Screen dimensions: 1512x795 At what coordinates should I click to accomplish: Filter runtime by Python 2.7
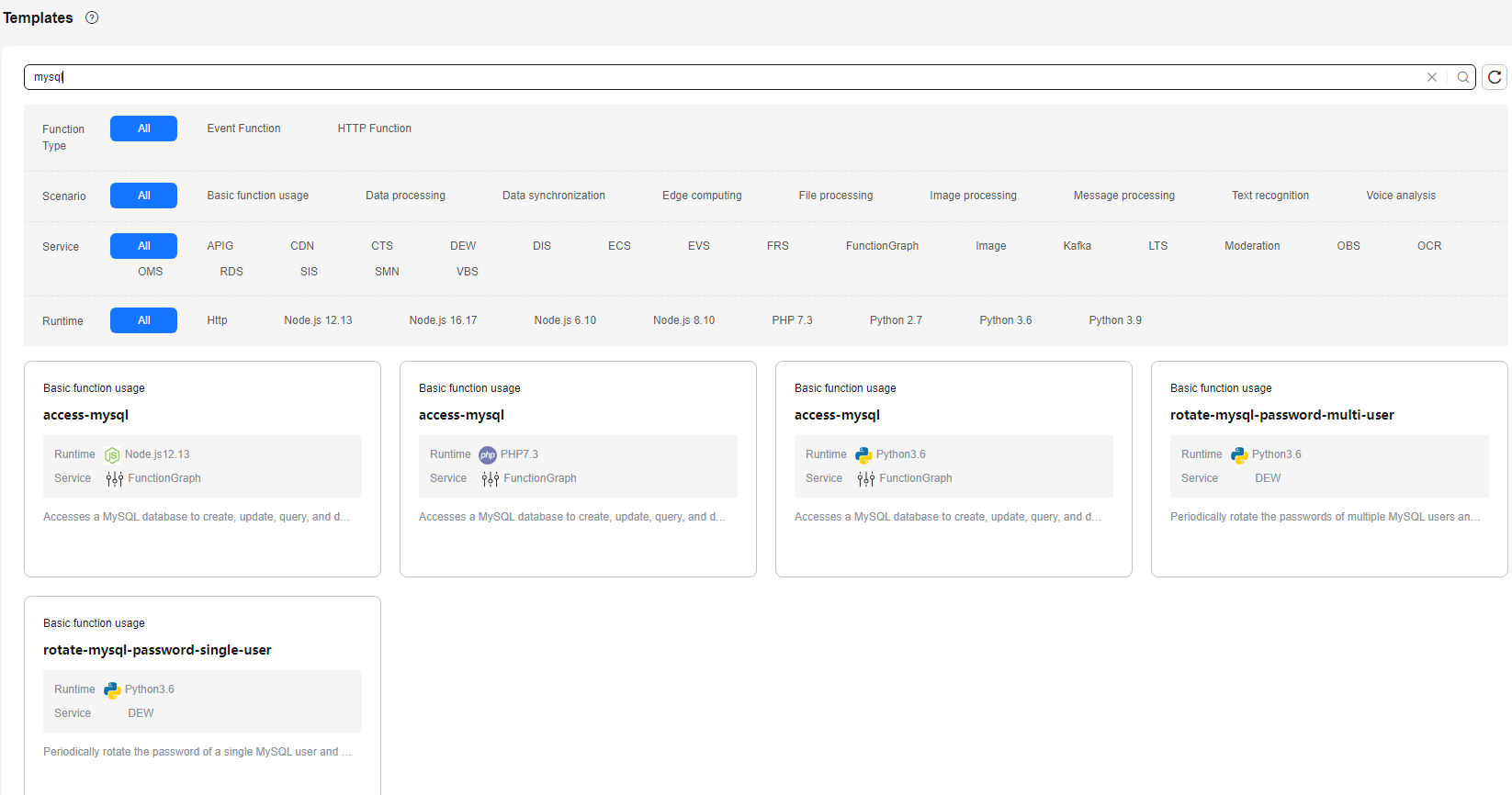(896, 320)
